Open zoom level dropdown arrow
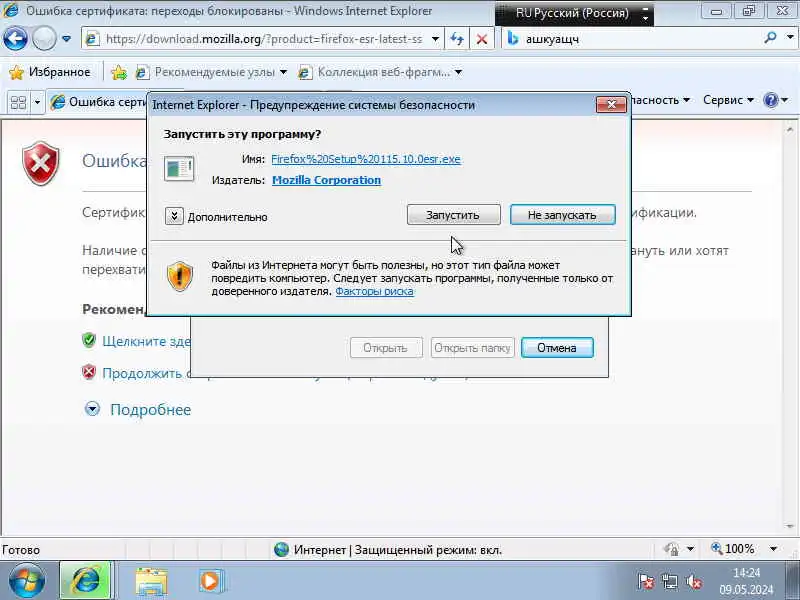Viewport: 800px width, 600px height. tap(773, 549)
